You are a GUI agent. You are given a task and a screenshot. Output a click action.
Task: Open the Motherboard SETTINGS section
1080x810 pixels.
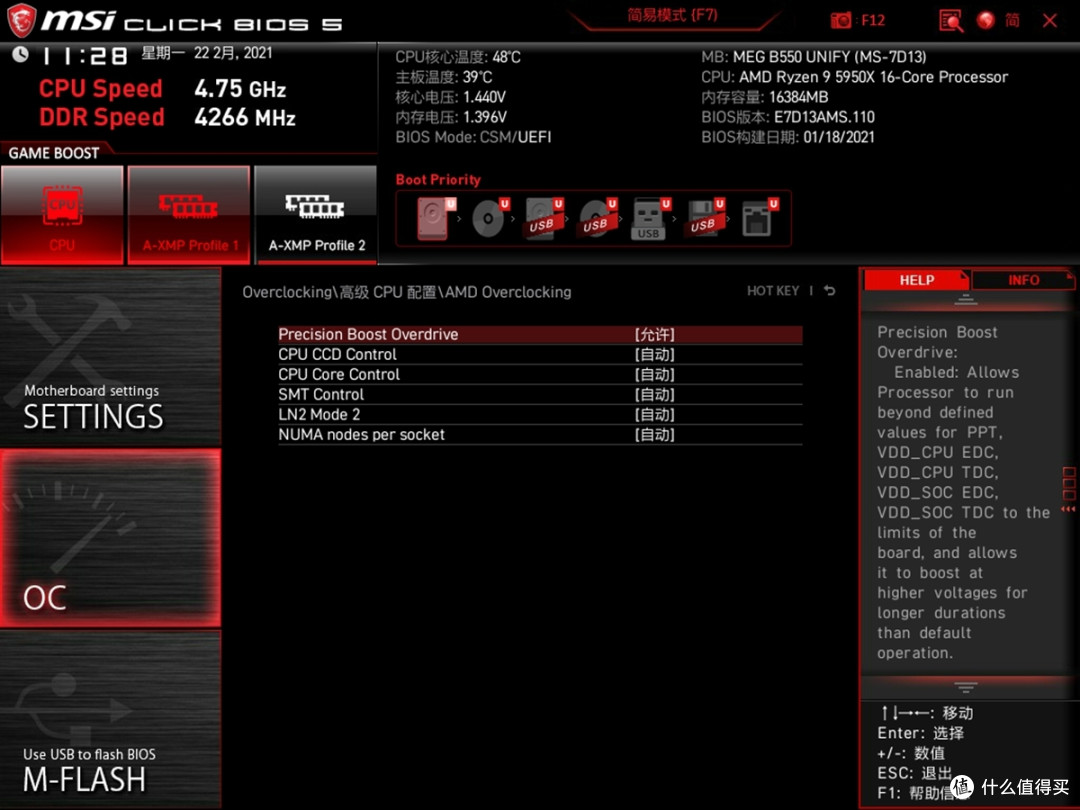point(110,357)
